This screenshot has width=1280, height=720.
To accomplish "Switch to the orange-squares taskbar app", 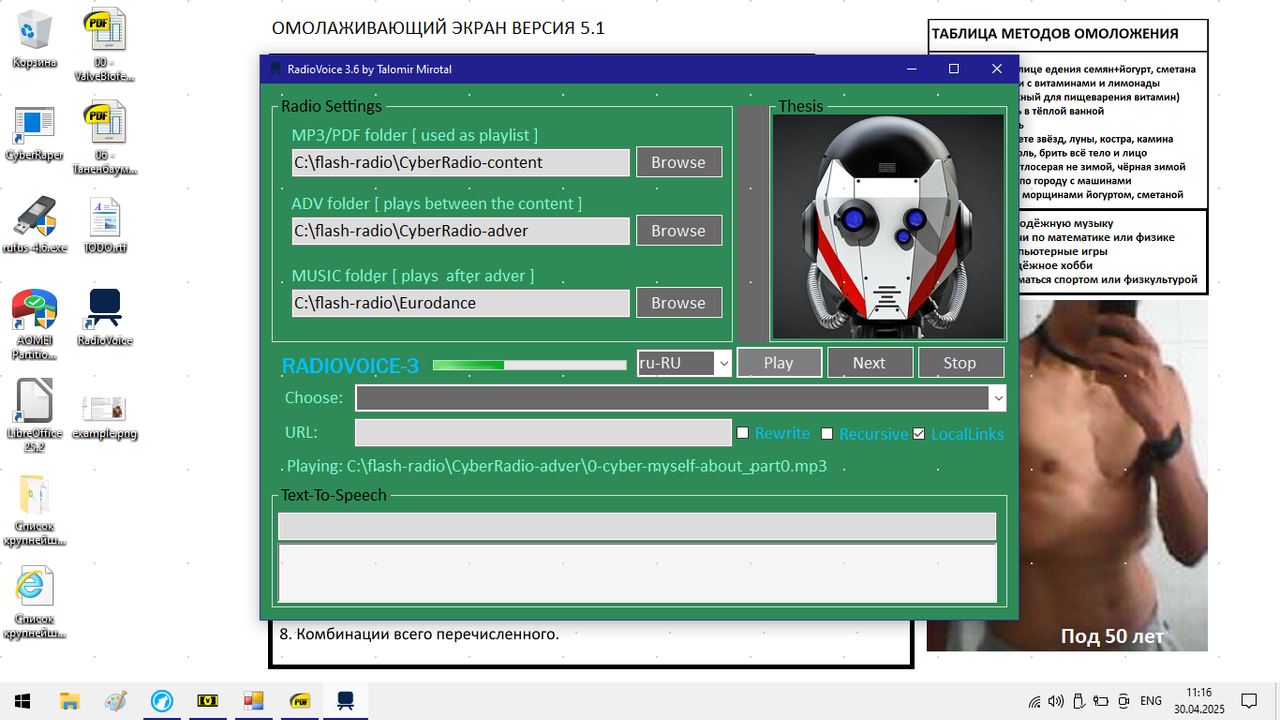I will 253,701.
